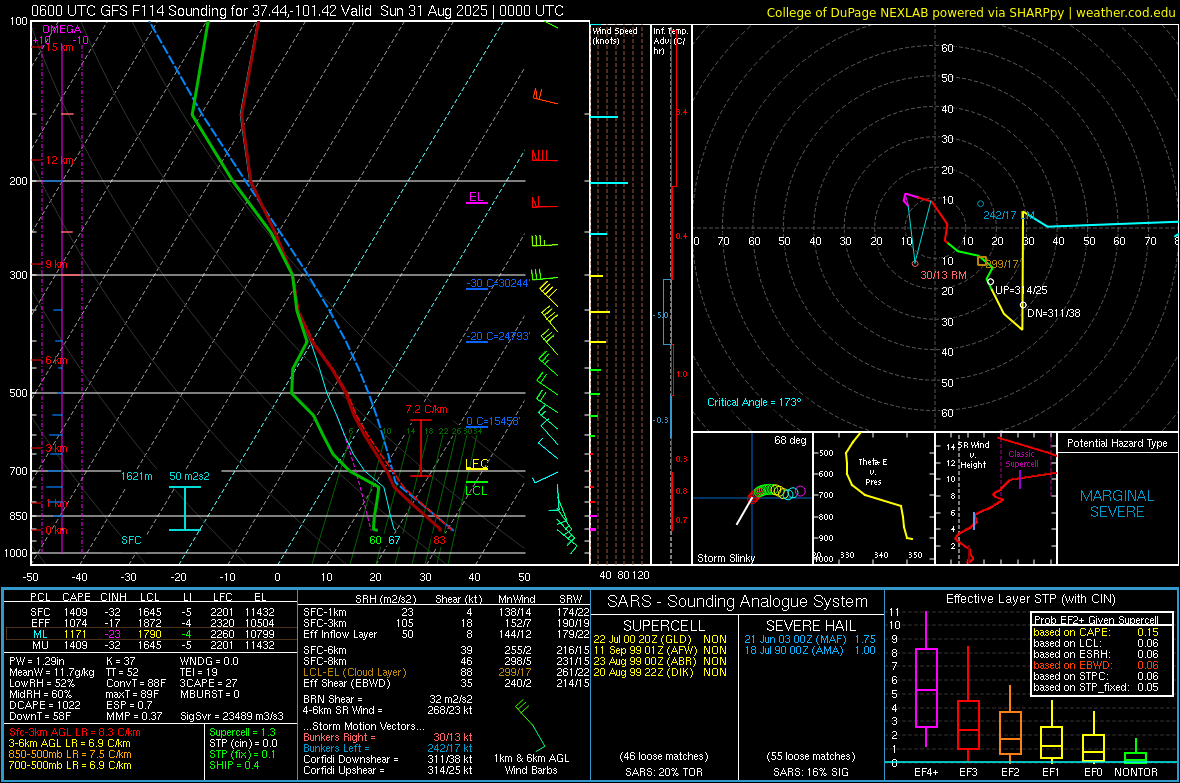
Task: Click the surface dewpoint value 67
Action: point(394,540)
